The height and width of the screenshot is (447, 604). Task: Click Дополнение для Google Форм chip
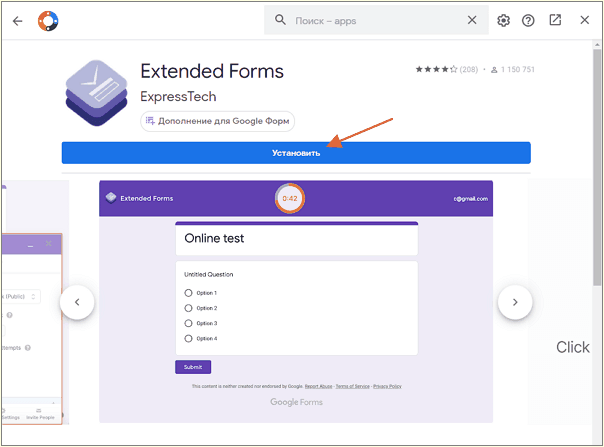click(218, 121)
